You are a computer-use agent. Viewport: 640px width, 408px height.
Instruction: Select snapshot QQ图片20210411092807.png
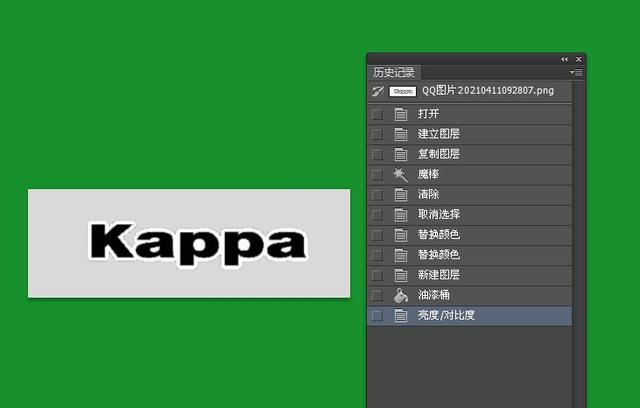coord(469,91)
